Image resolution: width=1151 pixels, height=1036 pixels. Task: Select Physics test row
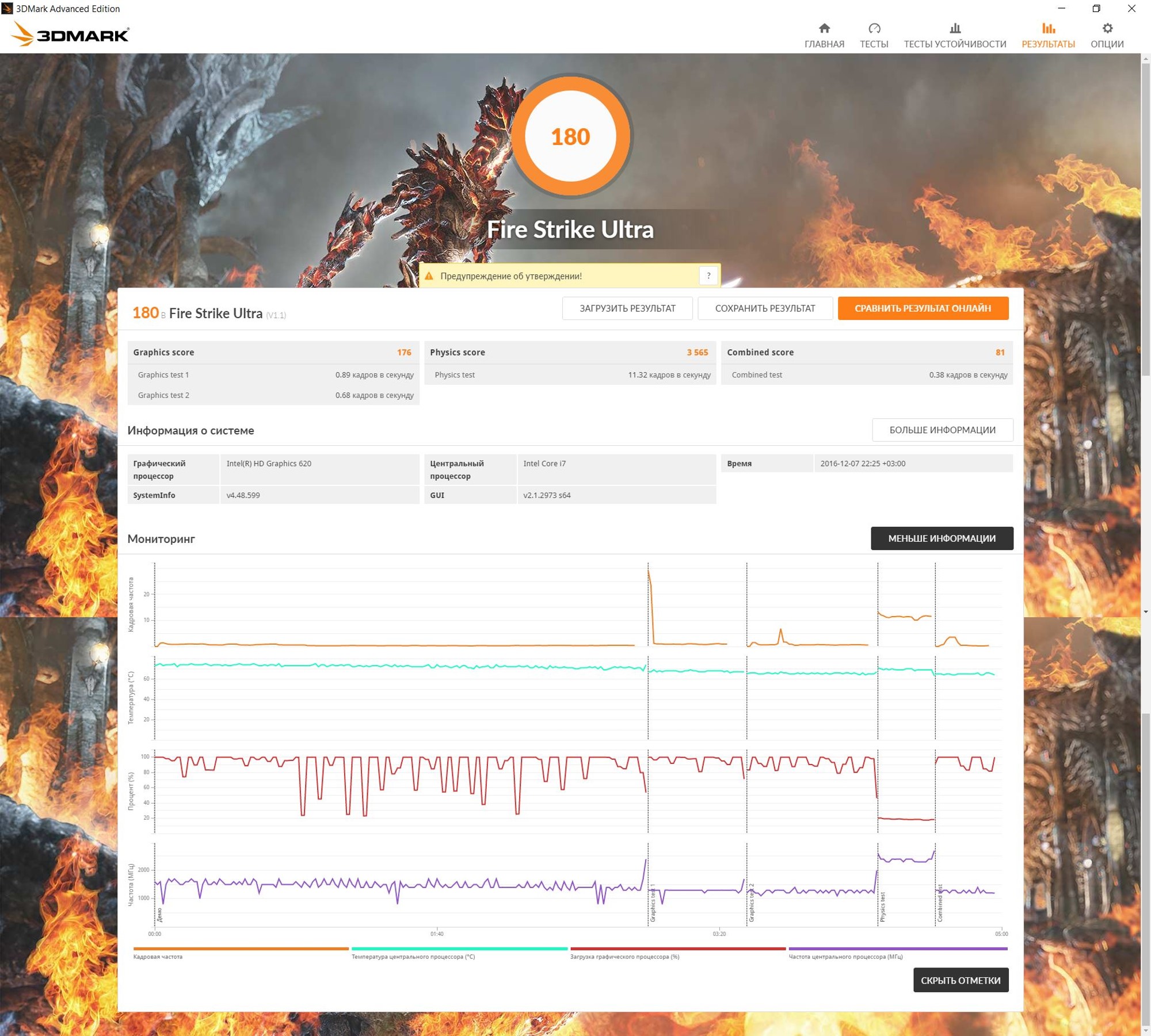[x=570, y=375]
